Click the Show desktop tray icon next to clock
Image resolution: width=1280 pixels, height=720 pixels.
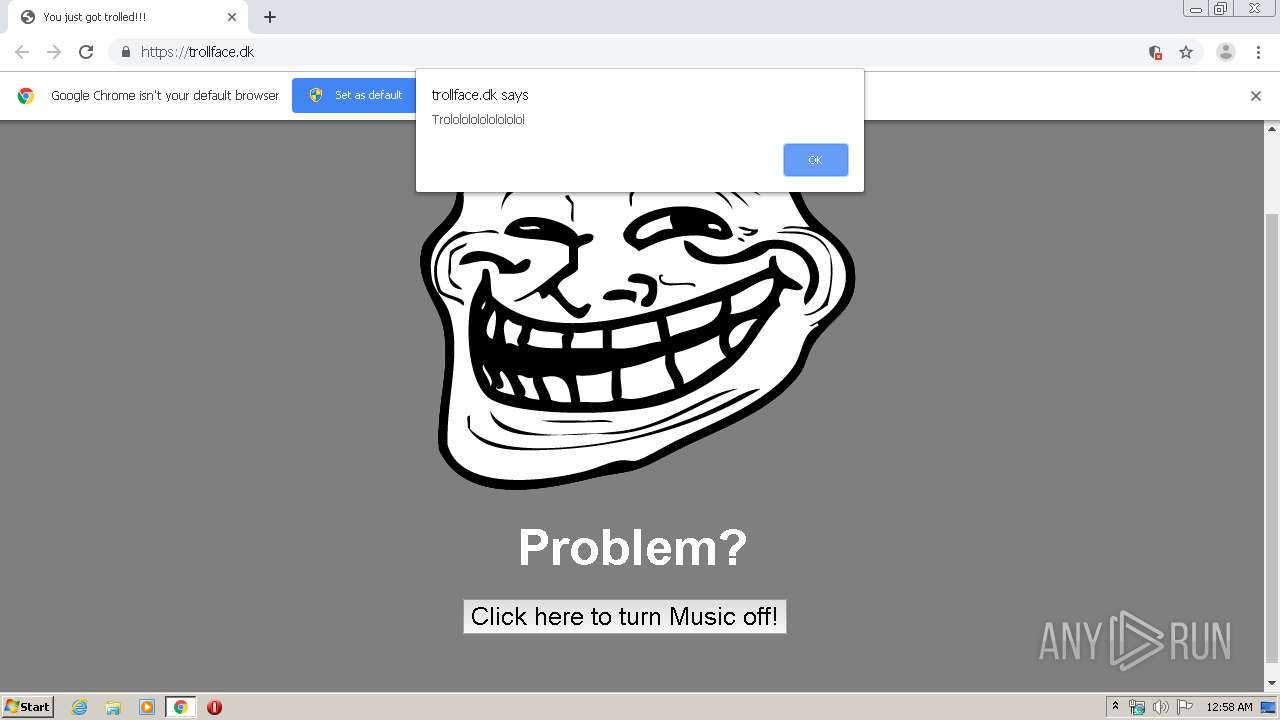[x=1268, y=707]
